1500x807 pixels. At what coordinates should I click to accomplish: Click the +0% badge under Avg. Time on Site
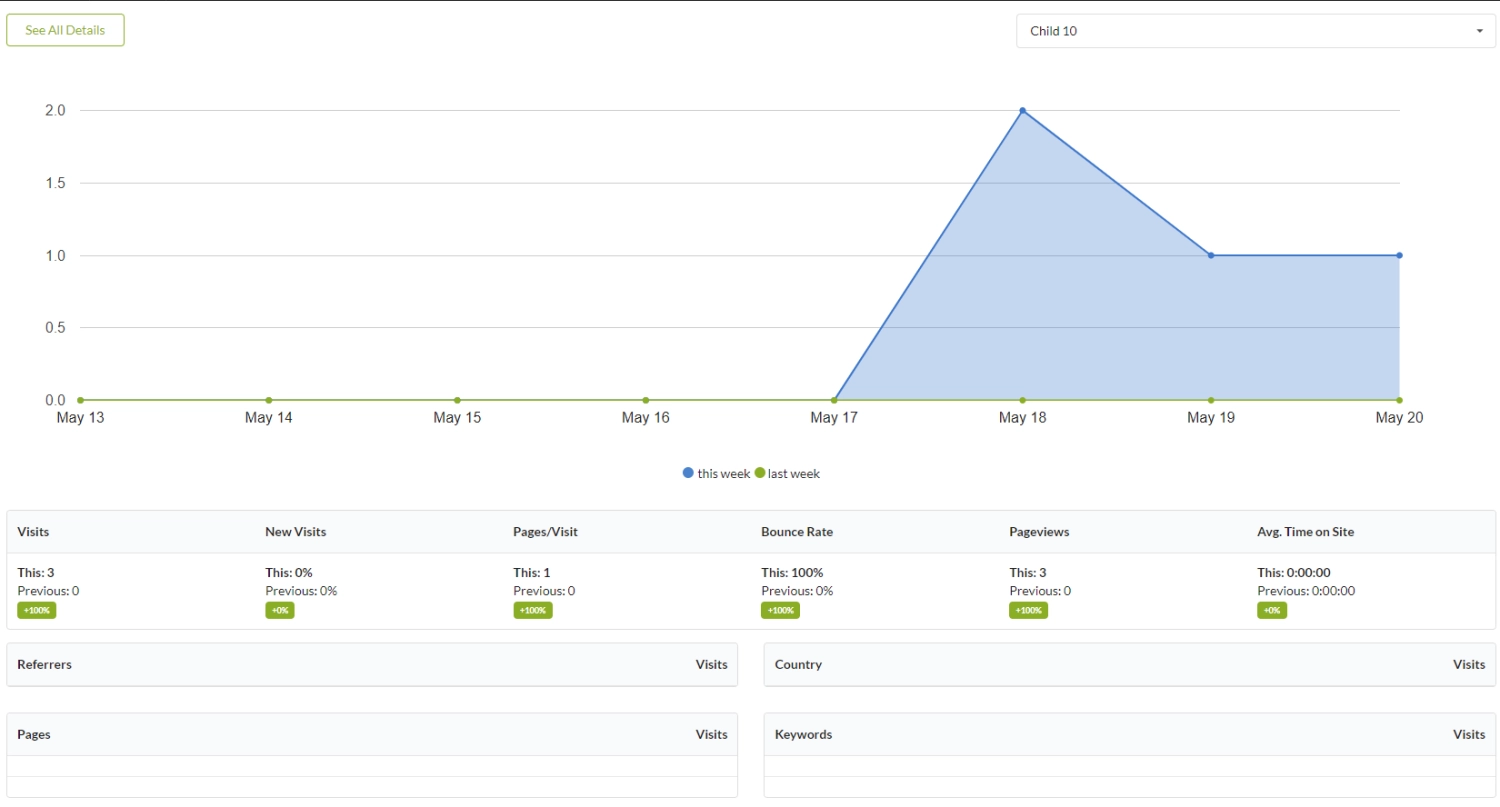click(x=1272, y=610)
